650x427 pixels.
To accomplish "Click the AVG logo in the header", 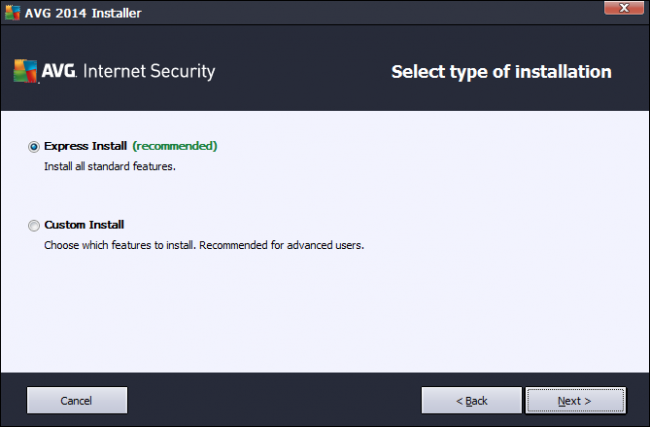I will pyautogui.click(x=40, y=72).
